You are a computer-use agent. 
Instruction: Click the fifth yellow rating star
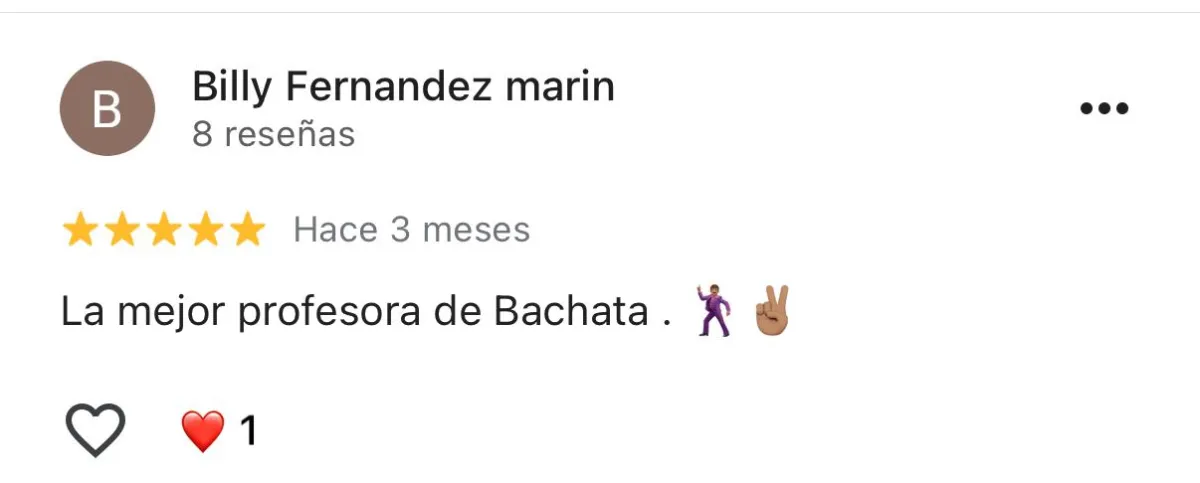pyautogui.click(x=248, y=231)
